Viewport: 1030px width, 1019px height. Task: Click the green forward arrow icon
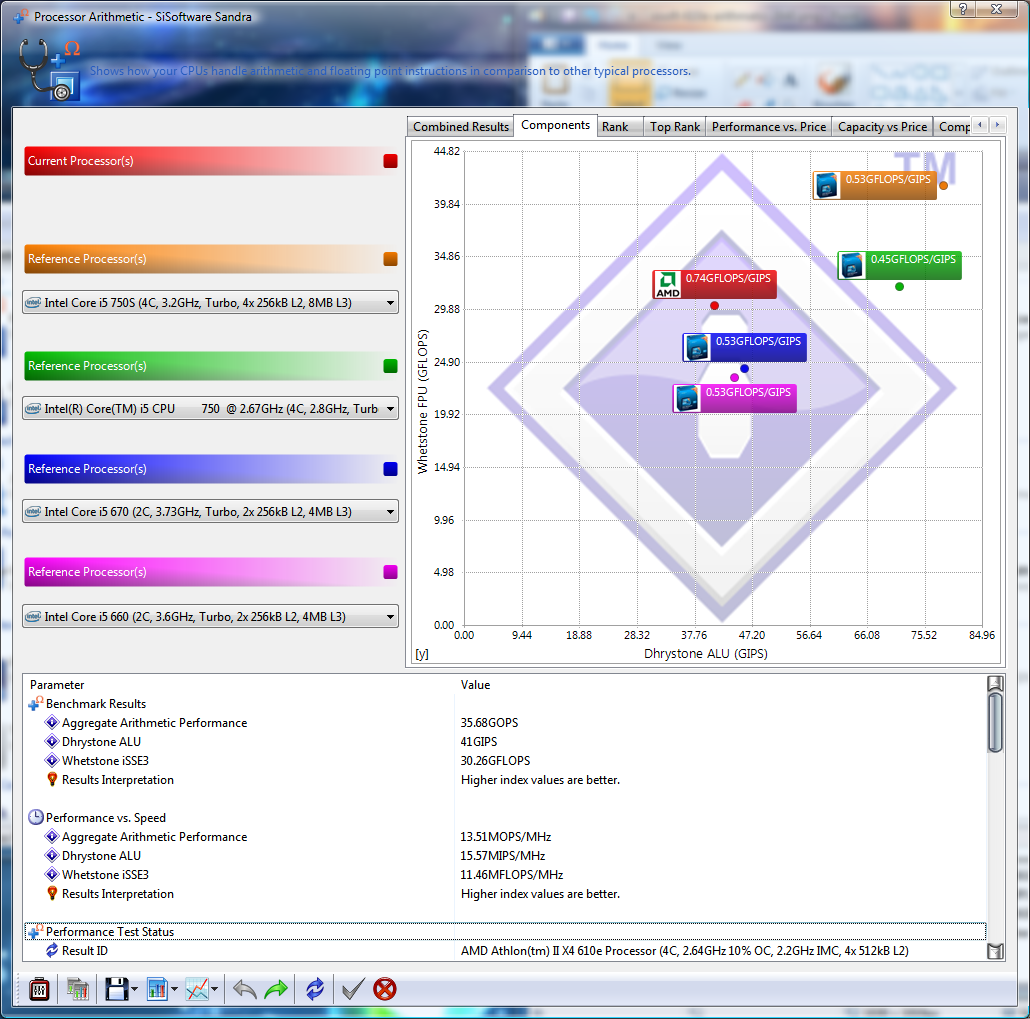coord(276,989)
